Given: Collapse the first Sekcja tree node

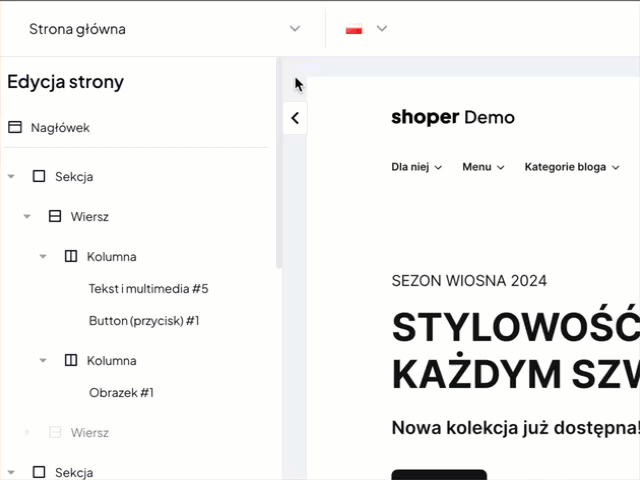Looking at the screenshot, I should 11,177.
